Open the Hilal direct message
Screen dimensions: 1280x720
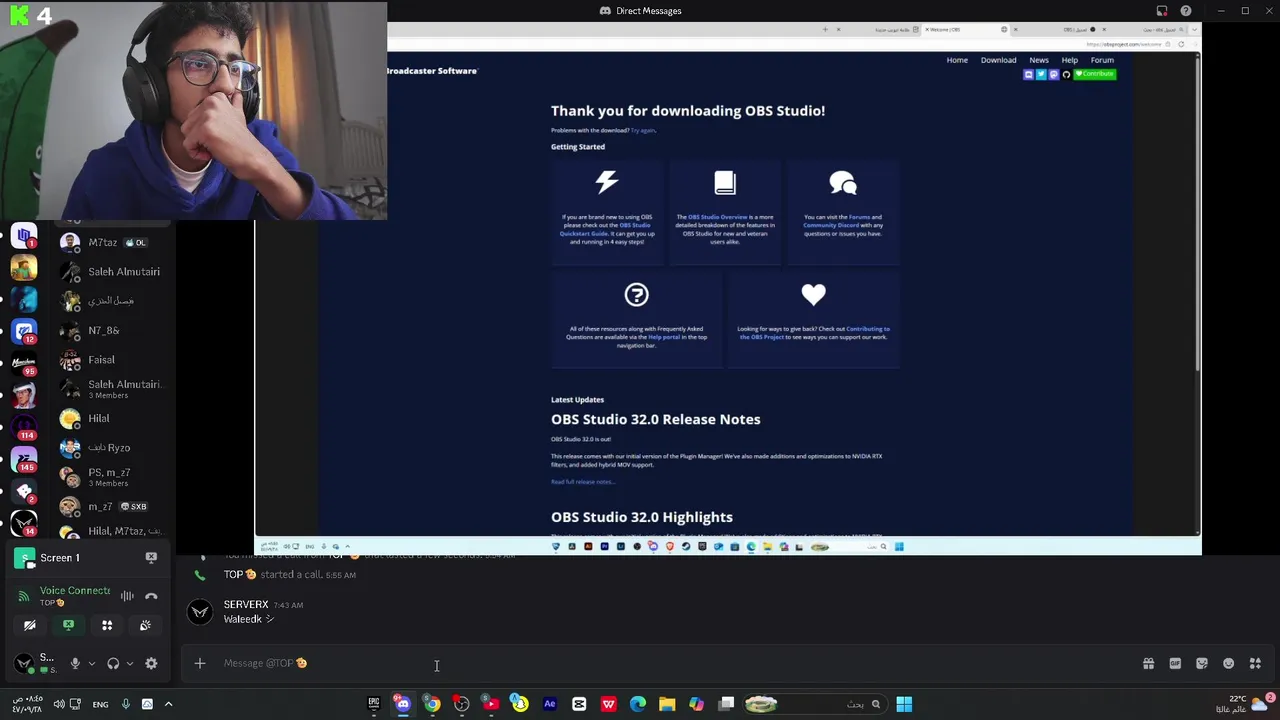click(x=112, y=418)
